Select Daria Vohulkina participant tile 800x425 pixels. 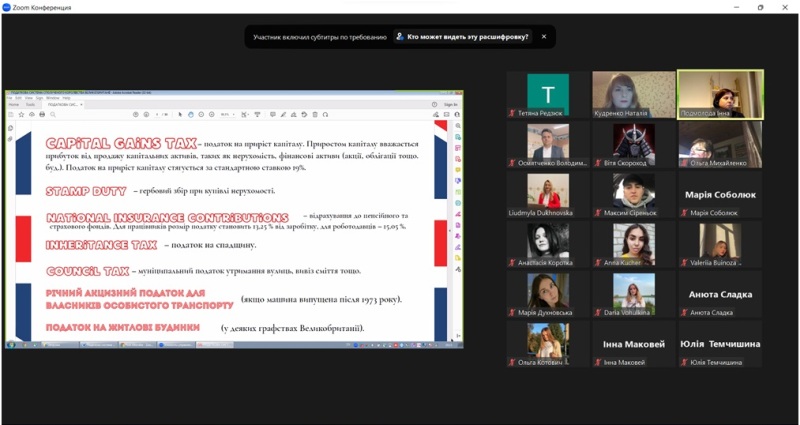[x=634, y=294]
